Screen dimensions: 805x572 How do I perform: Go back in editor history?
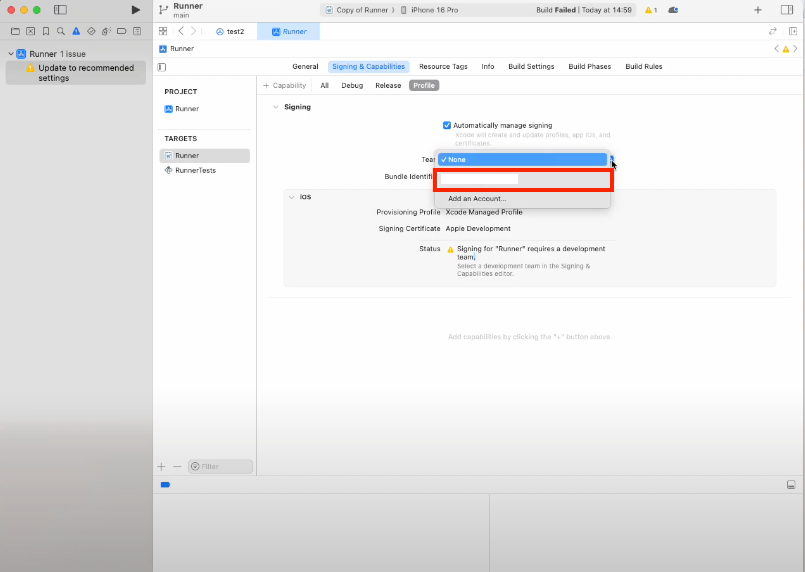[x=181, y=31]
